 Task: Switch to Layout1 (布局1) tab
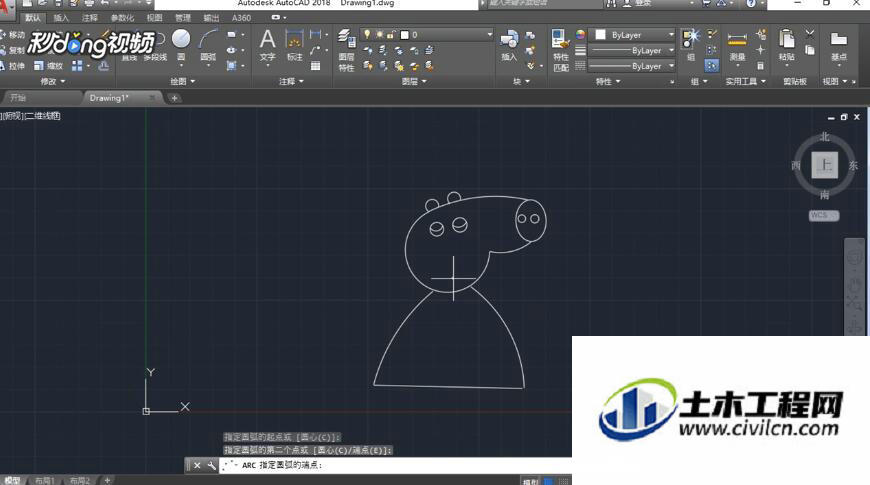(x=44, y=481)
